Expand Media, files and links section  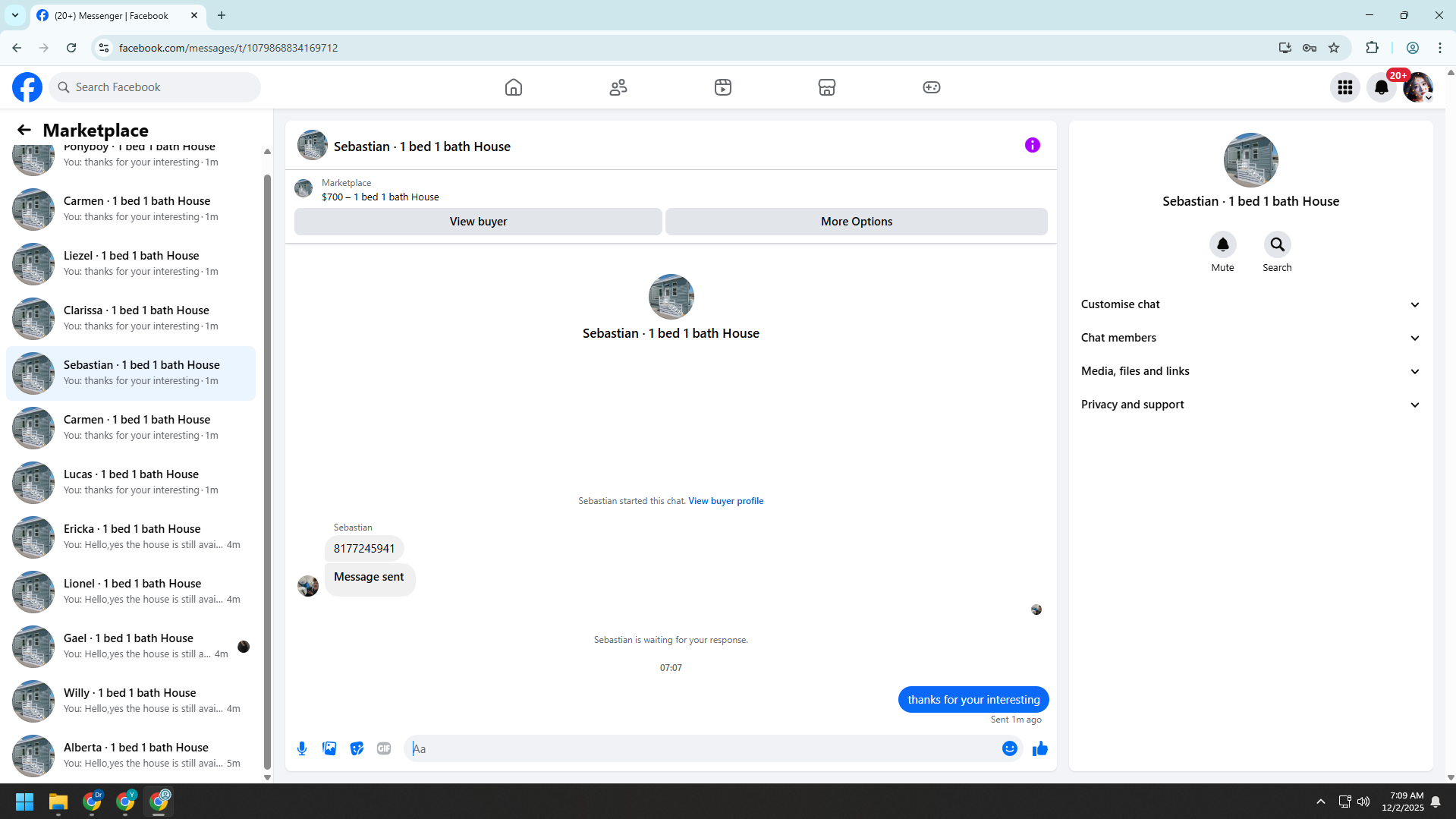click(x=1250, y=371)
